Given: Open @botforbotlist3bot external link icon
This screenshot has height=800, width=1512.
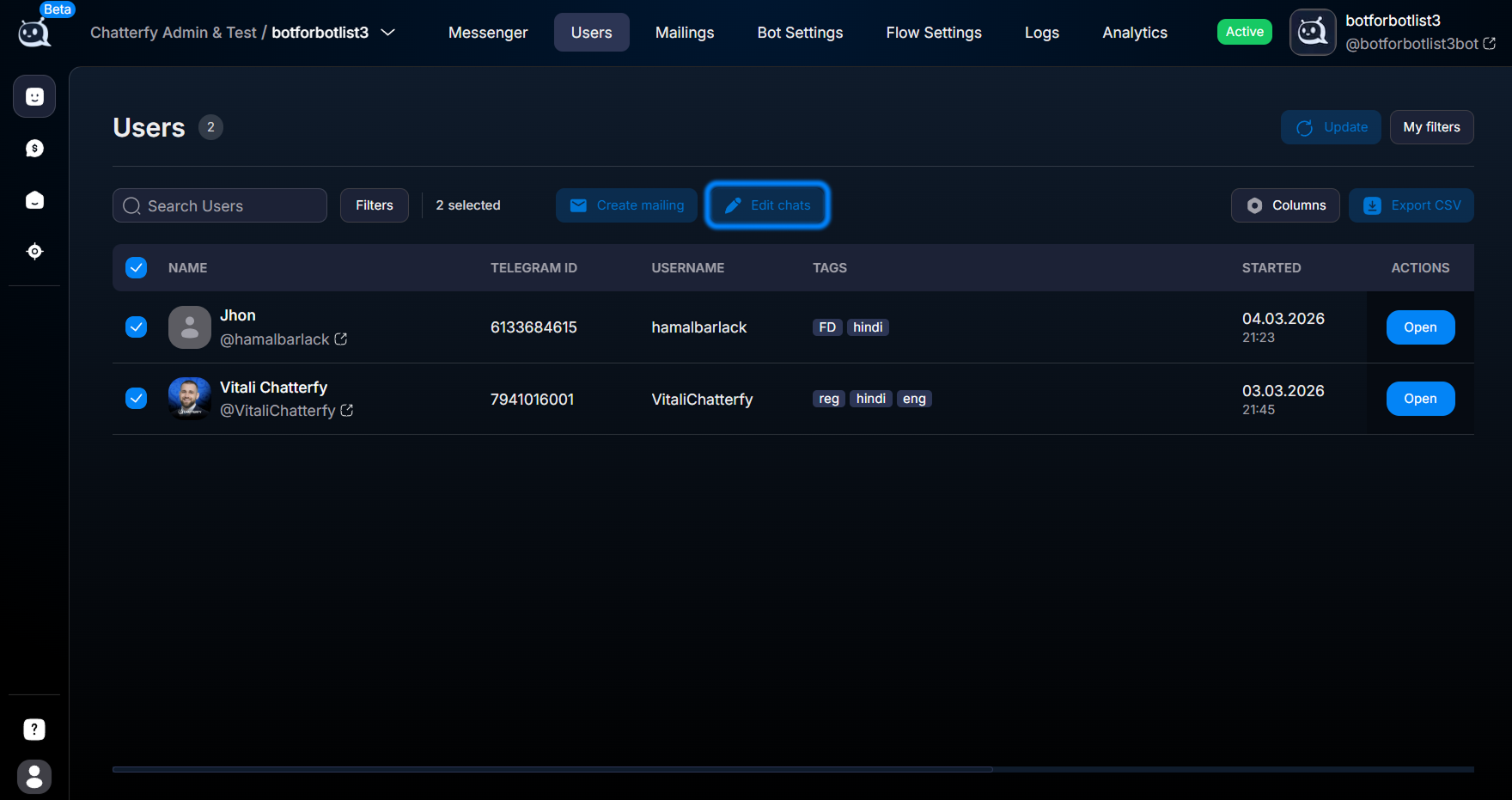Looking at the screenshot, I should point(1490,43).
